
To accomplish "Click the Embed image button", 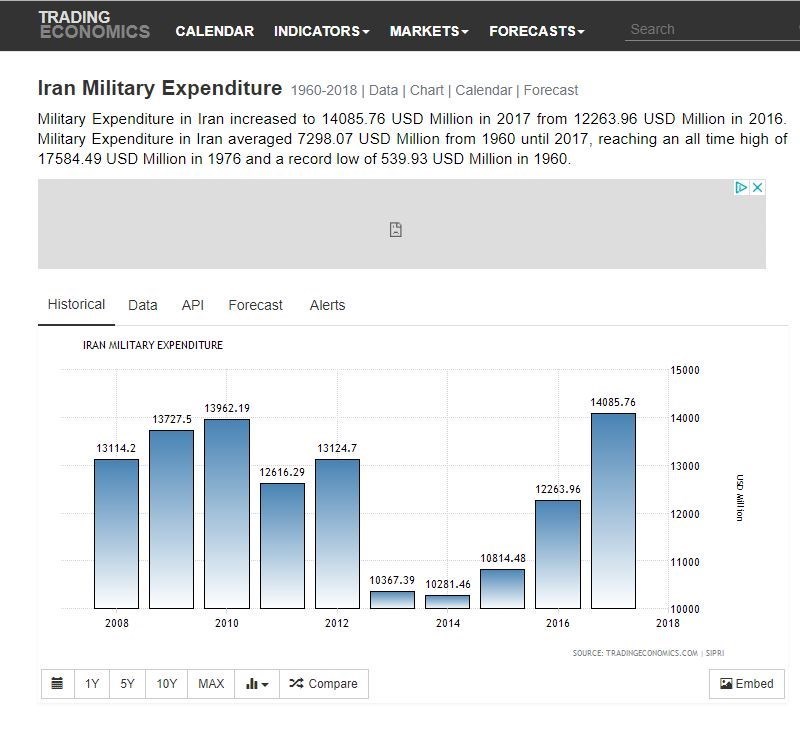I will click(x=747, y=684).
